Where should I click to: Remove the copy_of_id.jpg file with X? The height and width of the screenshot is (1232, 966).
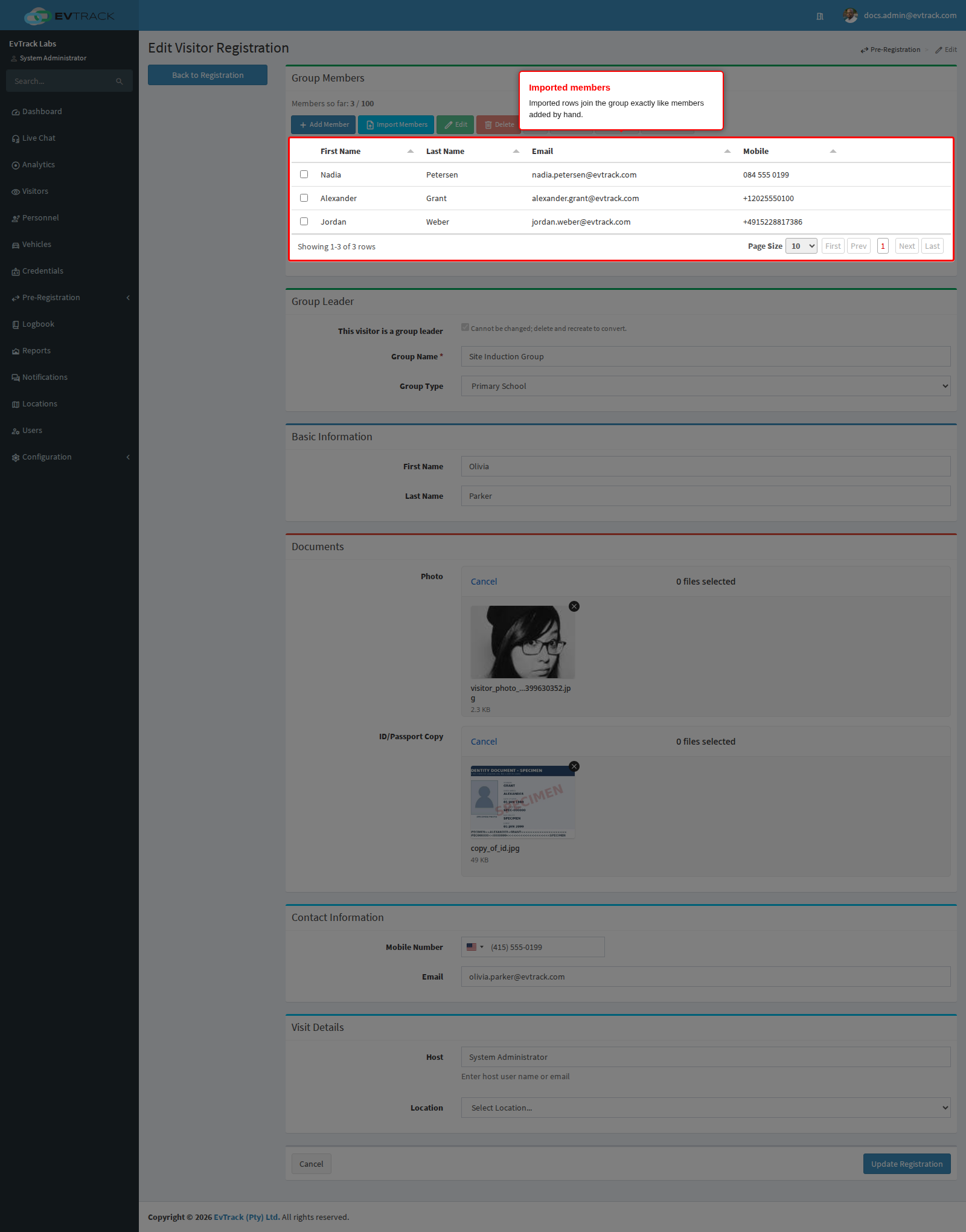(574, 766)
